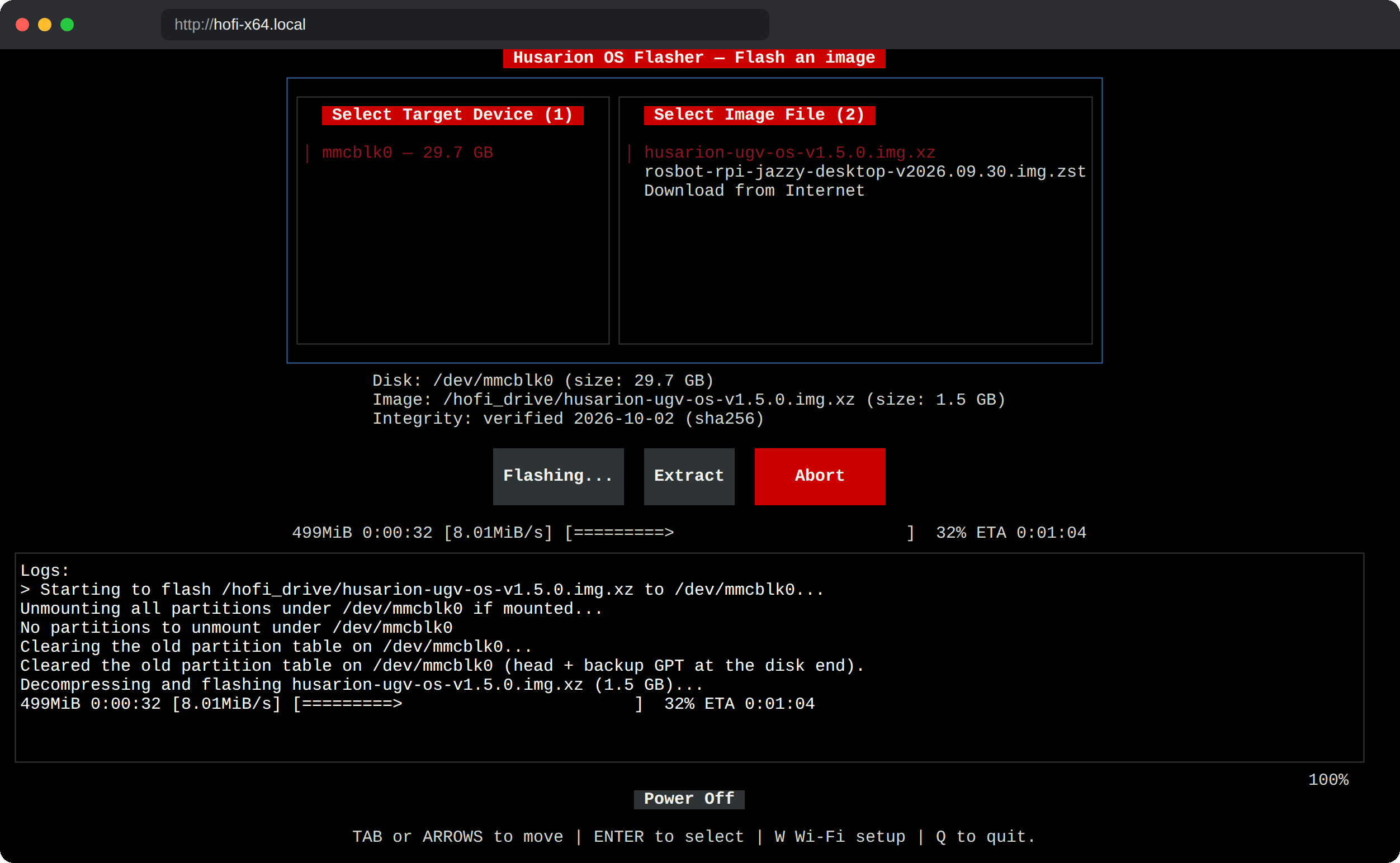Click the Select Image File (2) header
Screen dimensions: 1400x863
[759, 115]
